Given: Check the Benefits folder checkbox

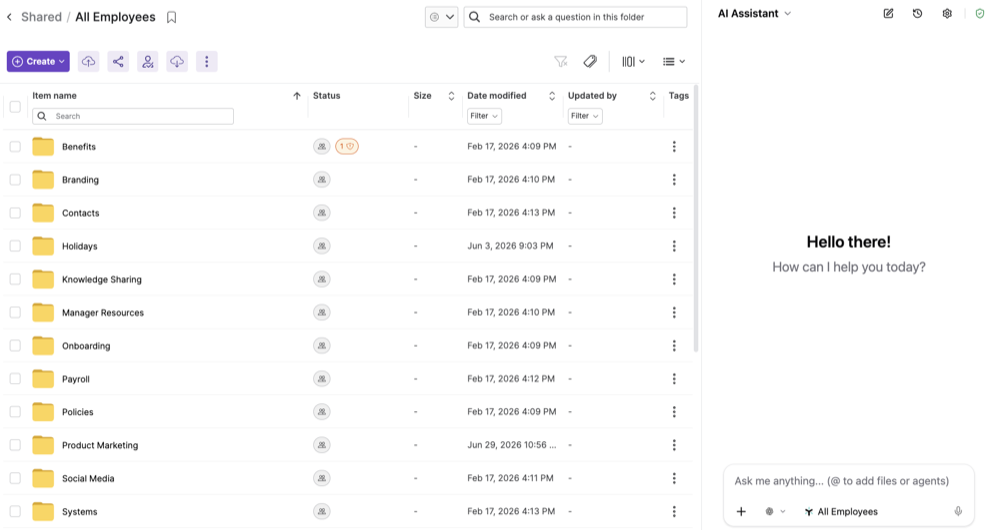Looking at the screenshot, I should pyautogui.click(x=15, y=147).
